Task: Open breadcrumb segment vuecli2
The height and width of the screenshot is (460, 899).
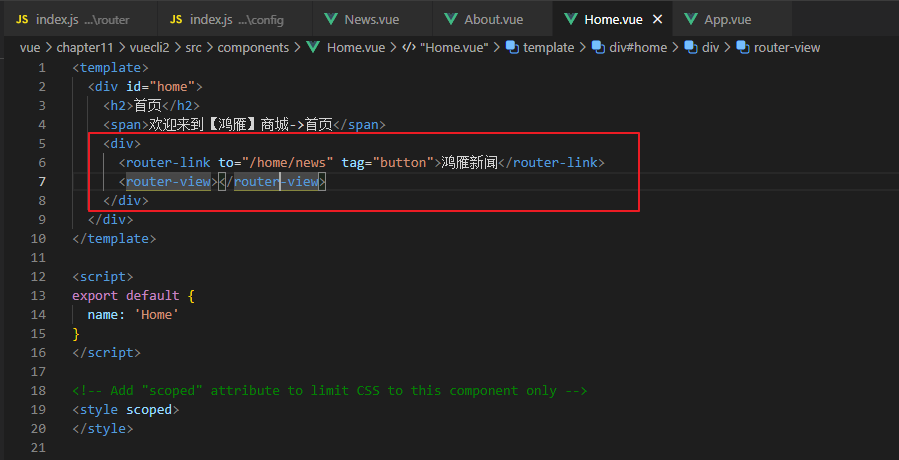Action: click(x=148, y=48)
